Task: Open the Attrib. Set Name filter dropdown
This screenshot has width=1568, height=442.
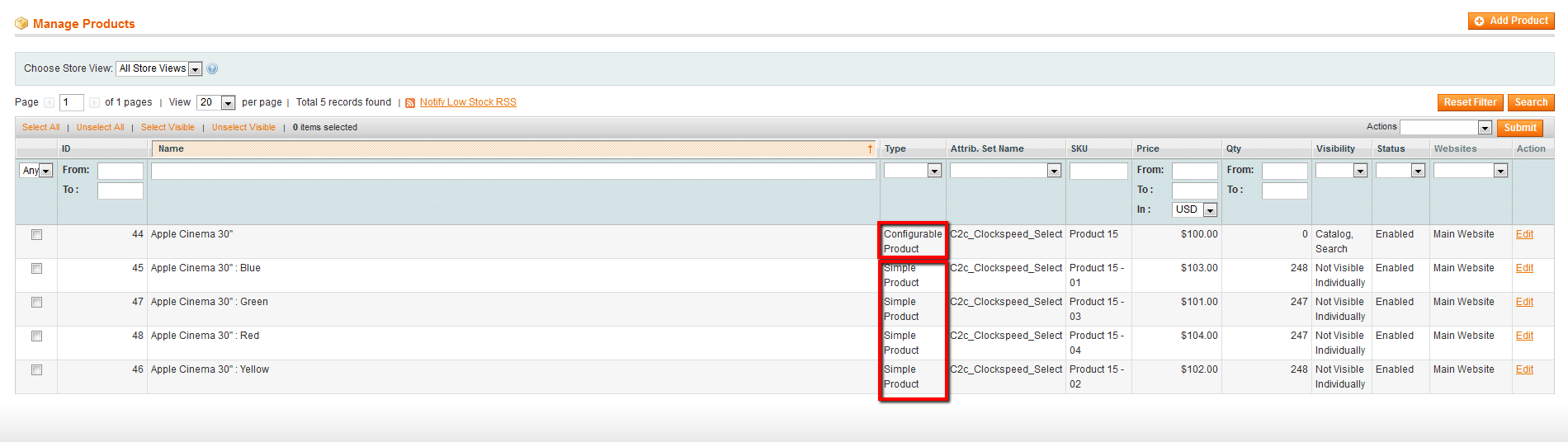Action: pos(1005,171)
